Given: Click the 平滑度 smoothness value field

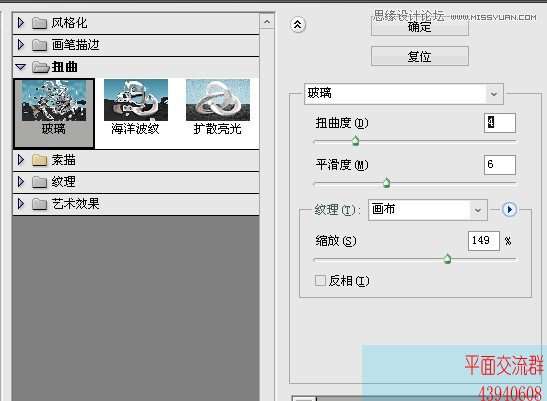Looking at the screenshot, I should point(500,165).
